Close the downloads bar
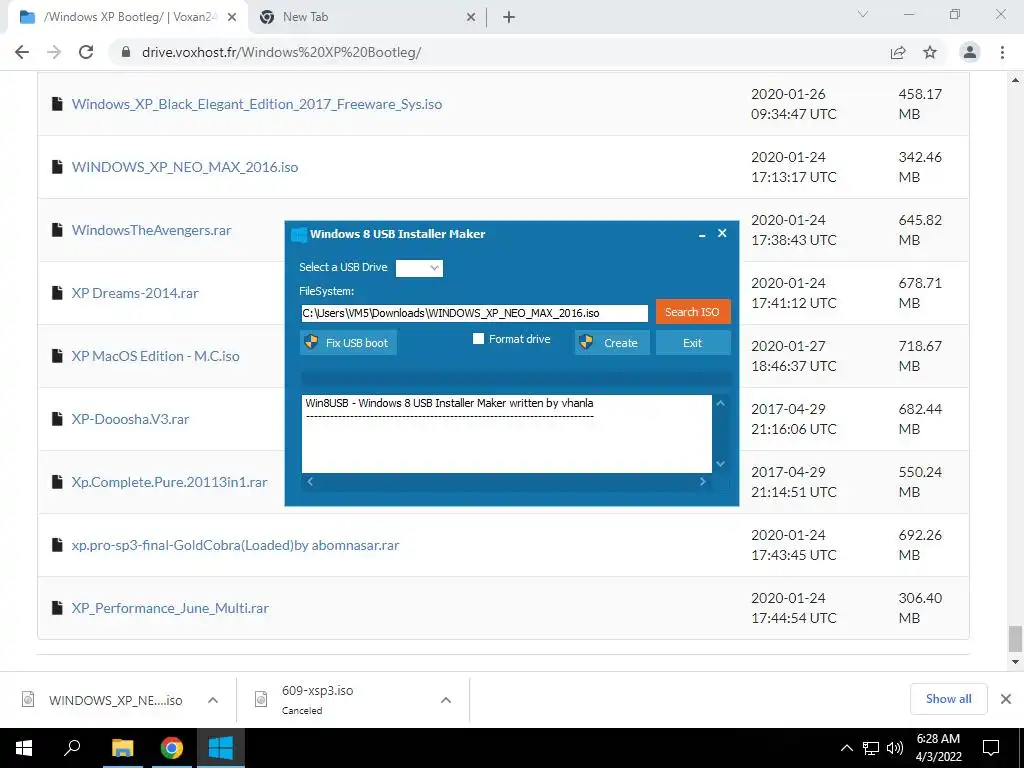This screenshot has height=768, width=1024. [1006, 699]
